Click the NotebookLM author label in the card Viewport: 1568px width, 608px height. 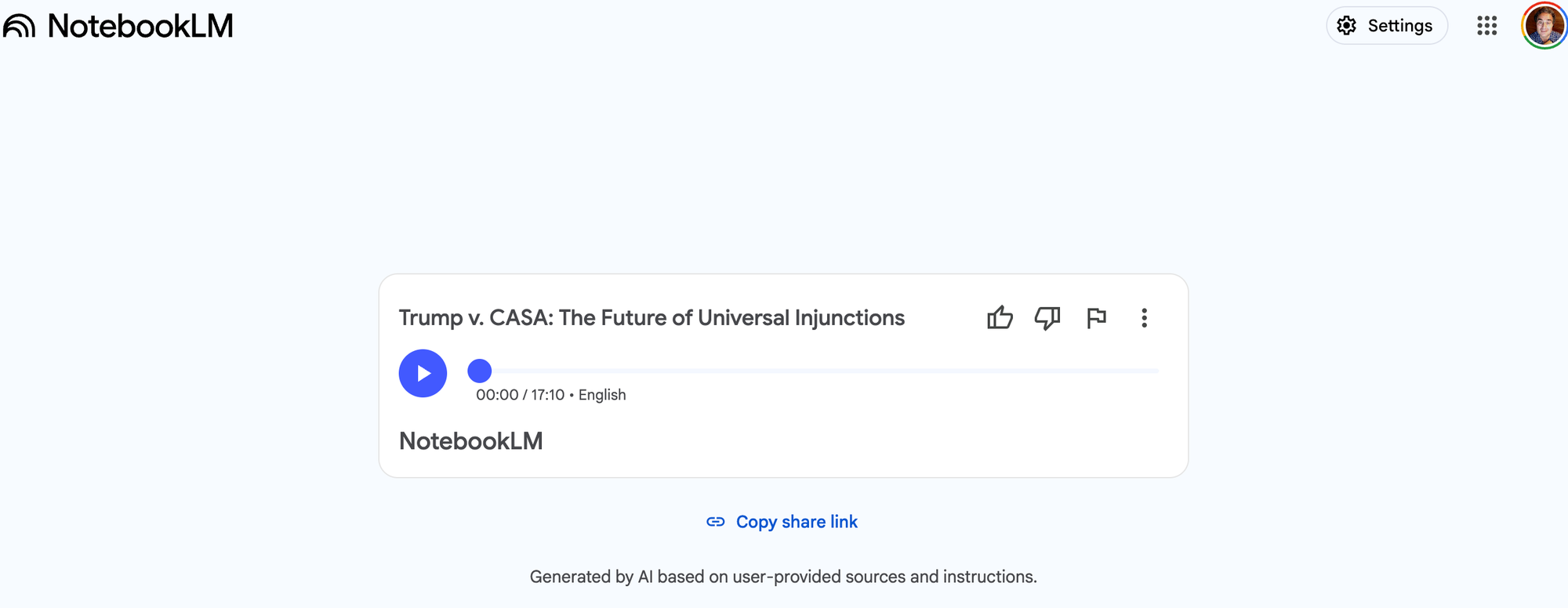point(470,441)
